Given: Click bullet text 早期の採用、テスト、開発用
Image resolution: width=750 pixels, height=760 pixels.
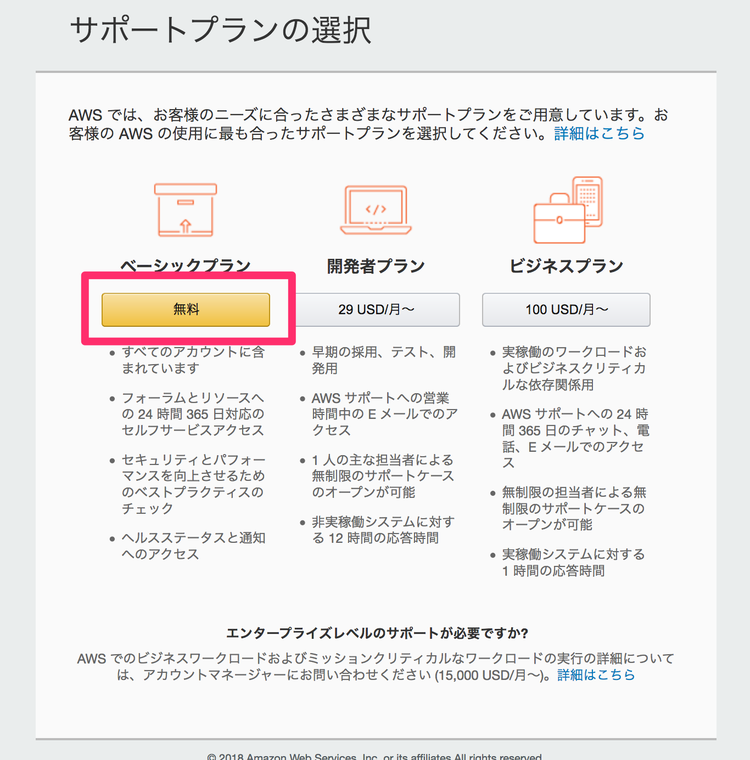Looking at the screenshot, I should click(x=384, y=360).
